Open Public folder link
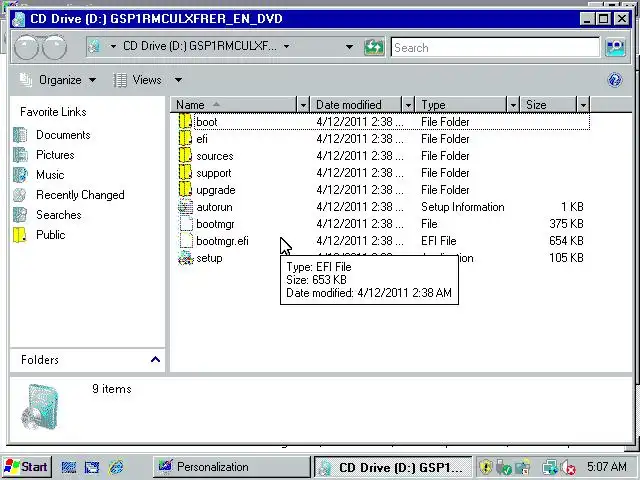Viewport: 640px width, 480px height. pyautogui.click(x=51, y=235)
